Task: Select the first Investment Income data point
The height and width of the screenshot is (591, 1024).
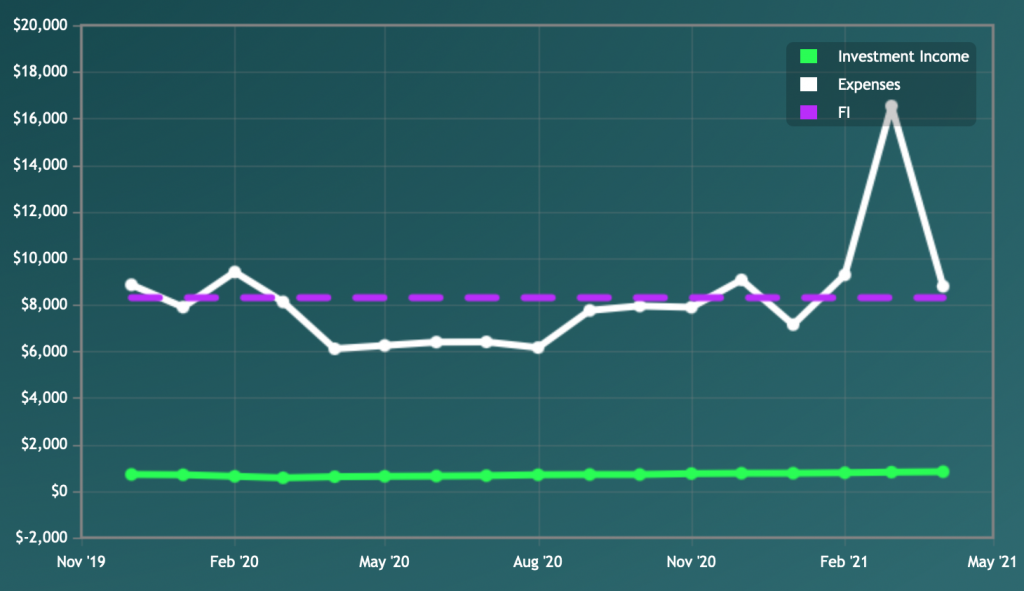Action: pos(132,474)
